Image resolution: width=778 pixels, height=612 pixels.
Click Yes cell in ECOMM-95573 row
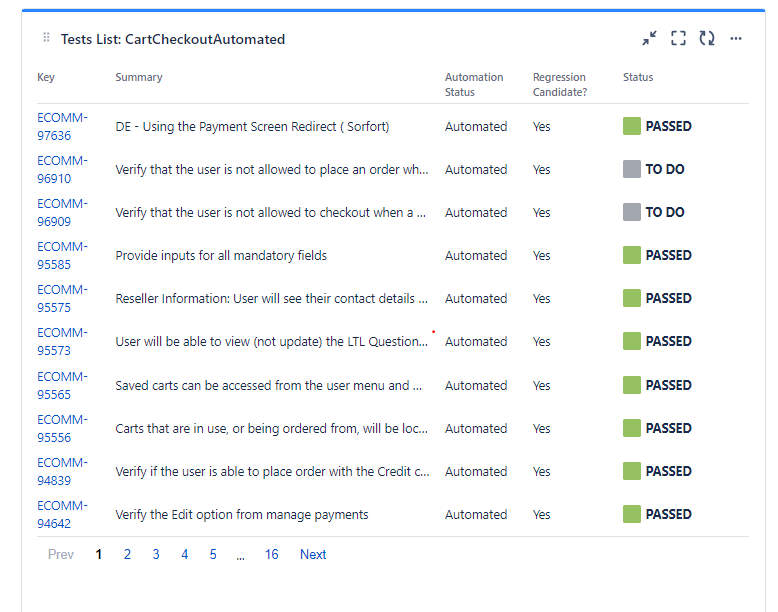pos(541,341)
